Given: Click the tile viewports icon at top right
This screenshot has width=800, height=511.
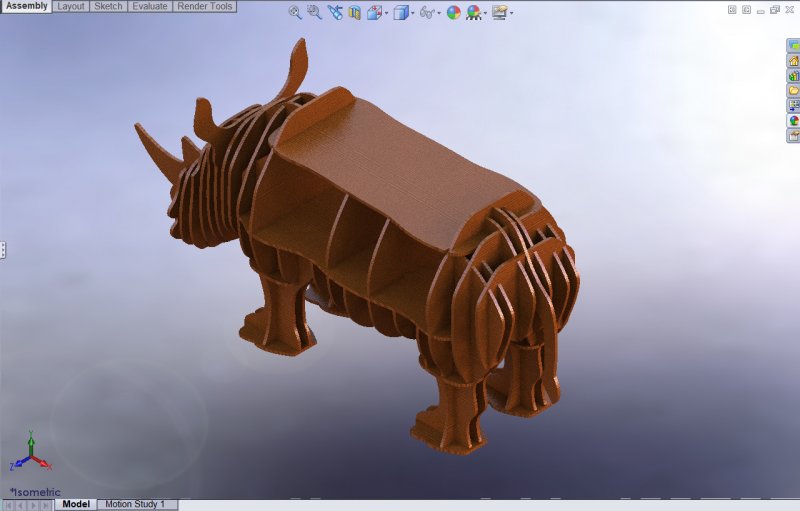Looking at the screenshot, I should click(x=732, y=10).
